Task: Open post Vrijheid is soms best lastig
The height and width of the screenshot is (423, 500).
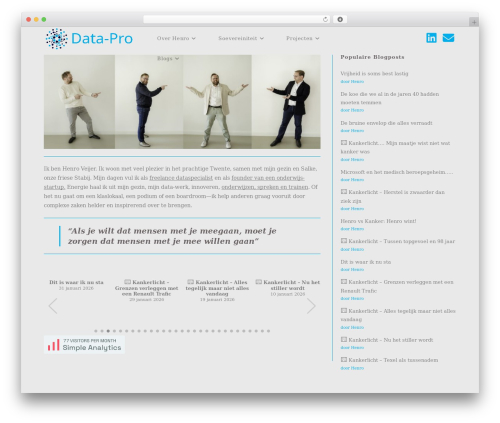Action: (x=374, y=73)
